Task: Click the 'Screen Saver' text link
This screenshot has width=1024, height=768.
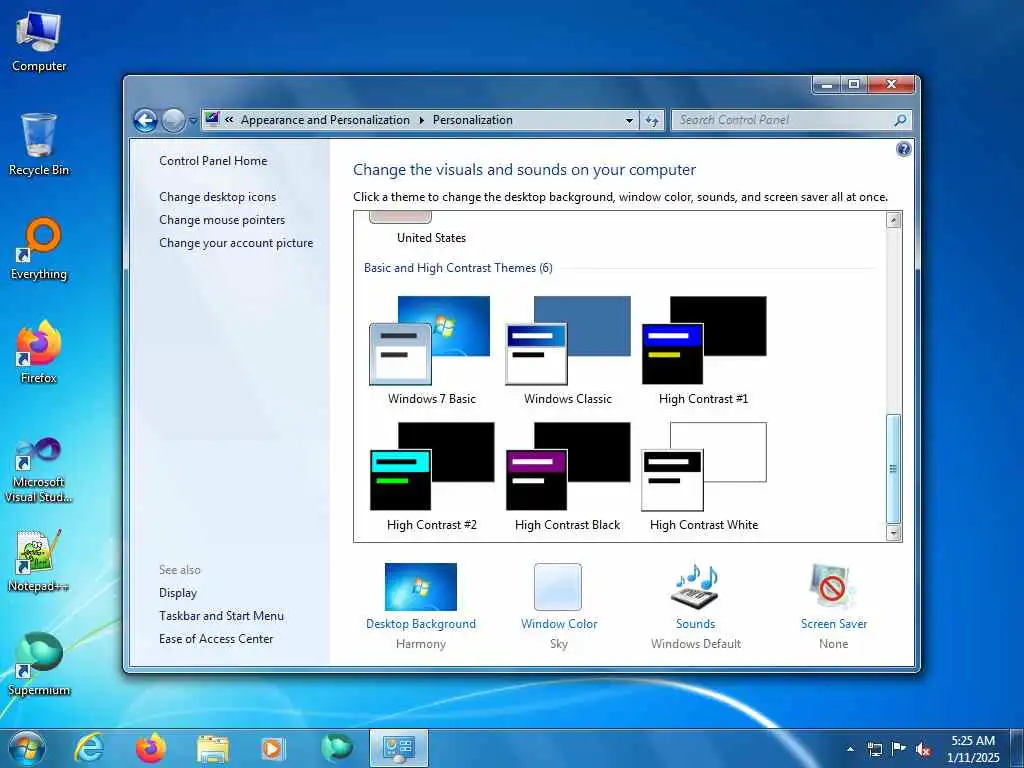Action: click(x=834, y=624)
